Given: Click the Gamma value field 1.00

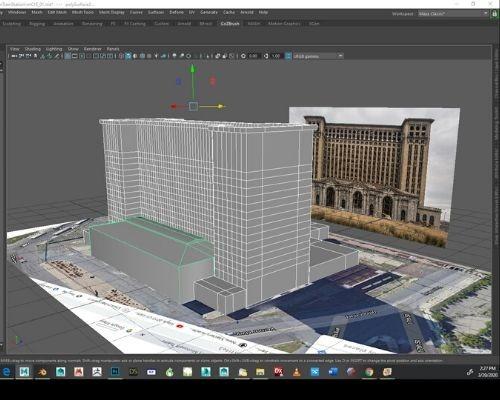Looking at the screenshot, I should pyautogui.click(x=276, y=56).
